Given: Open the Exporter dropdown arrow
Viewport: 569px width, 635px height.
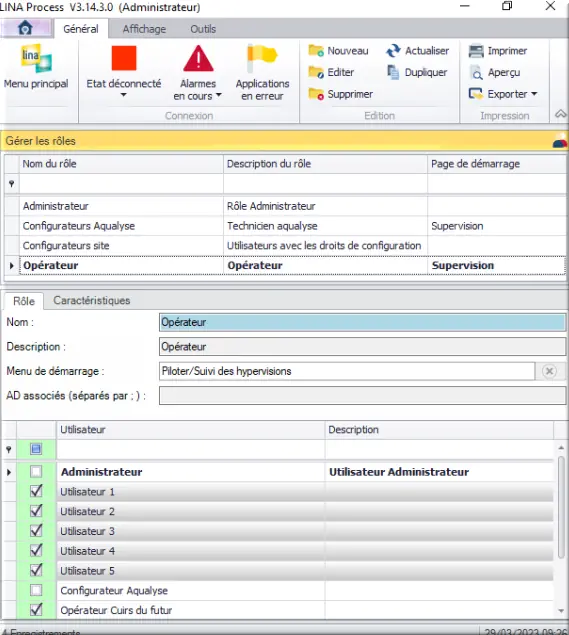Looking at the screenshot, I should click(534, 94).
